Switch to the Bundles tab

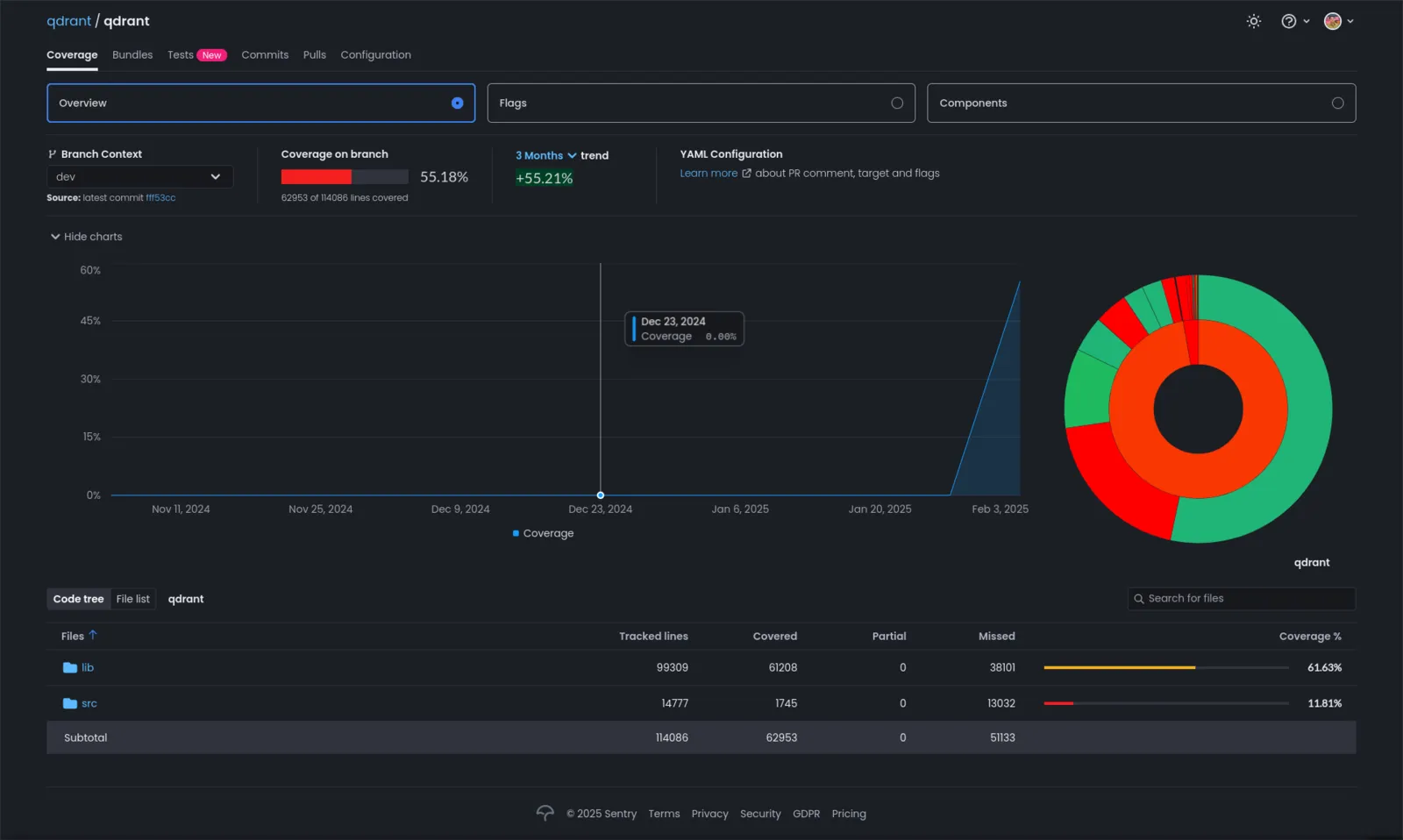point(132,54)
